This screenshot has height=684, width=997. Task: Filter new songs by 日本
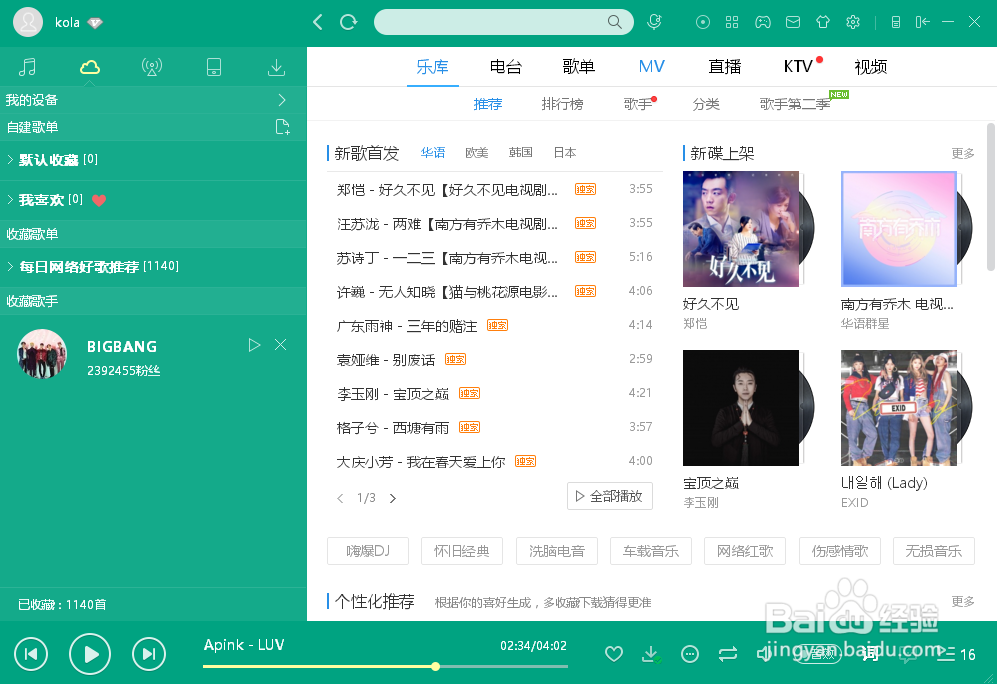[x=565, y=153]
